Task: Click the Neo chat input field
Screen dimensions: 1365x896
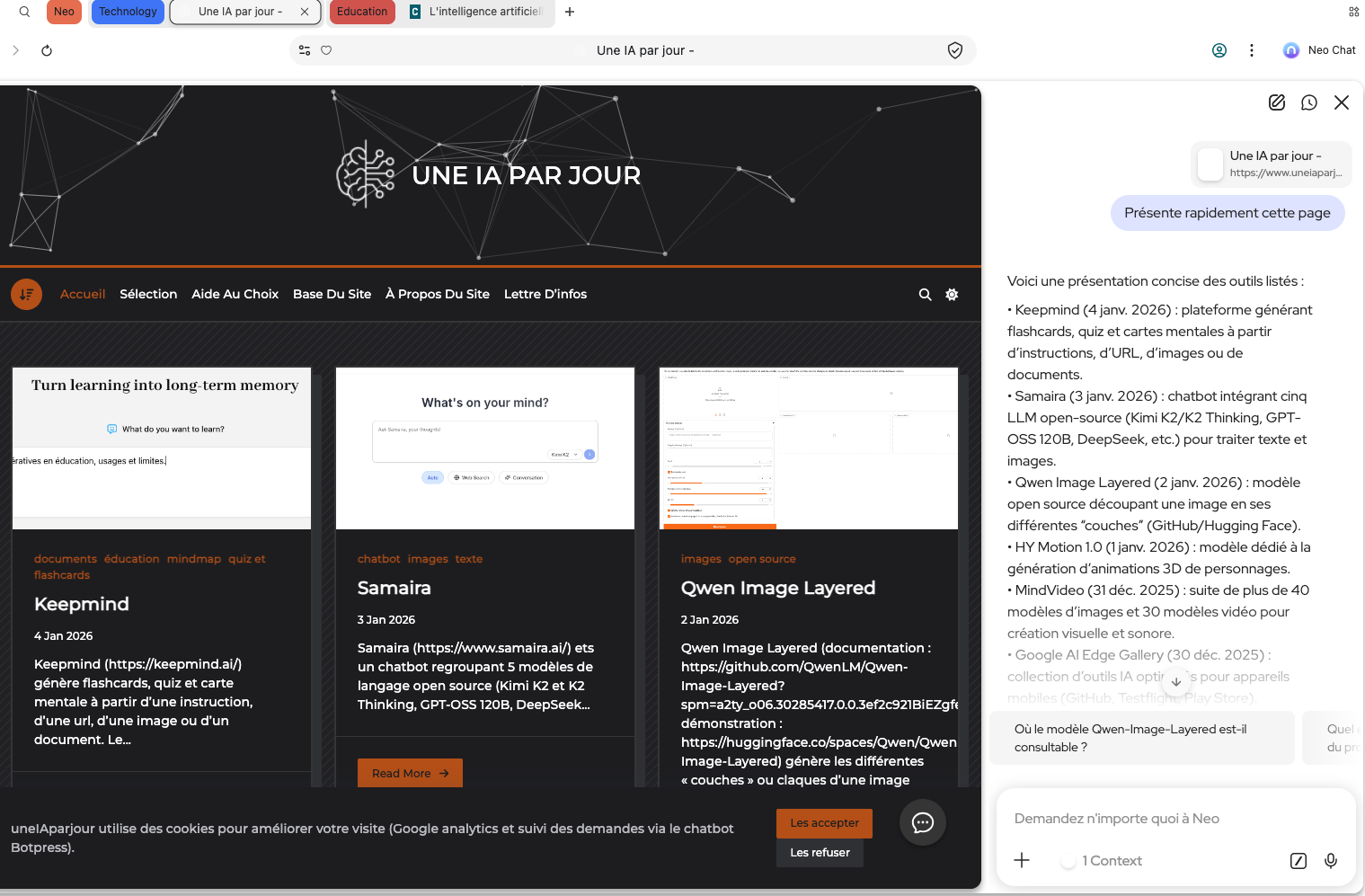Action: [1168, 819]
